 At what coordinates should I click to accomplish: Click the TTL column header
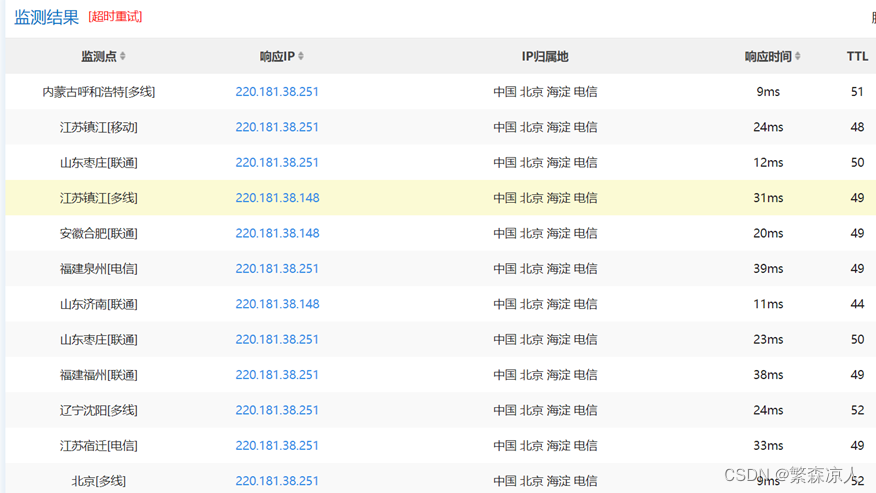857,56
